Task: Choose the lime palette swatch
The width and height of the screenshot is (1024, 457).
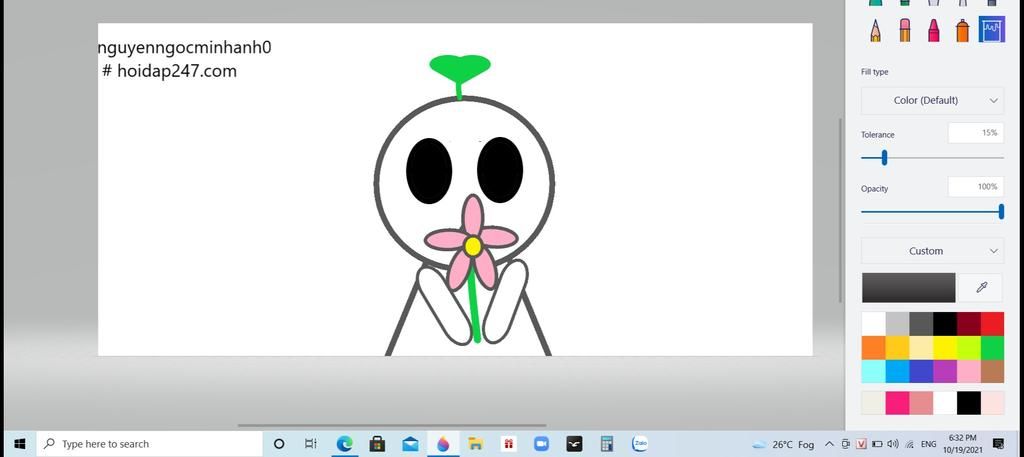Action: pos(968,347)
